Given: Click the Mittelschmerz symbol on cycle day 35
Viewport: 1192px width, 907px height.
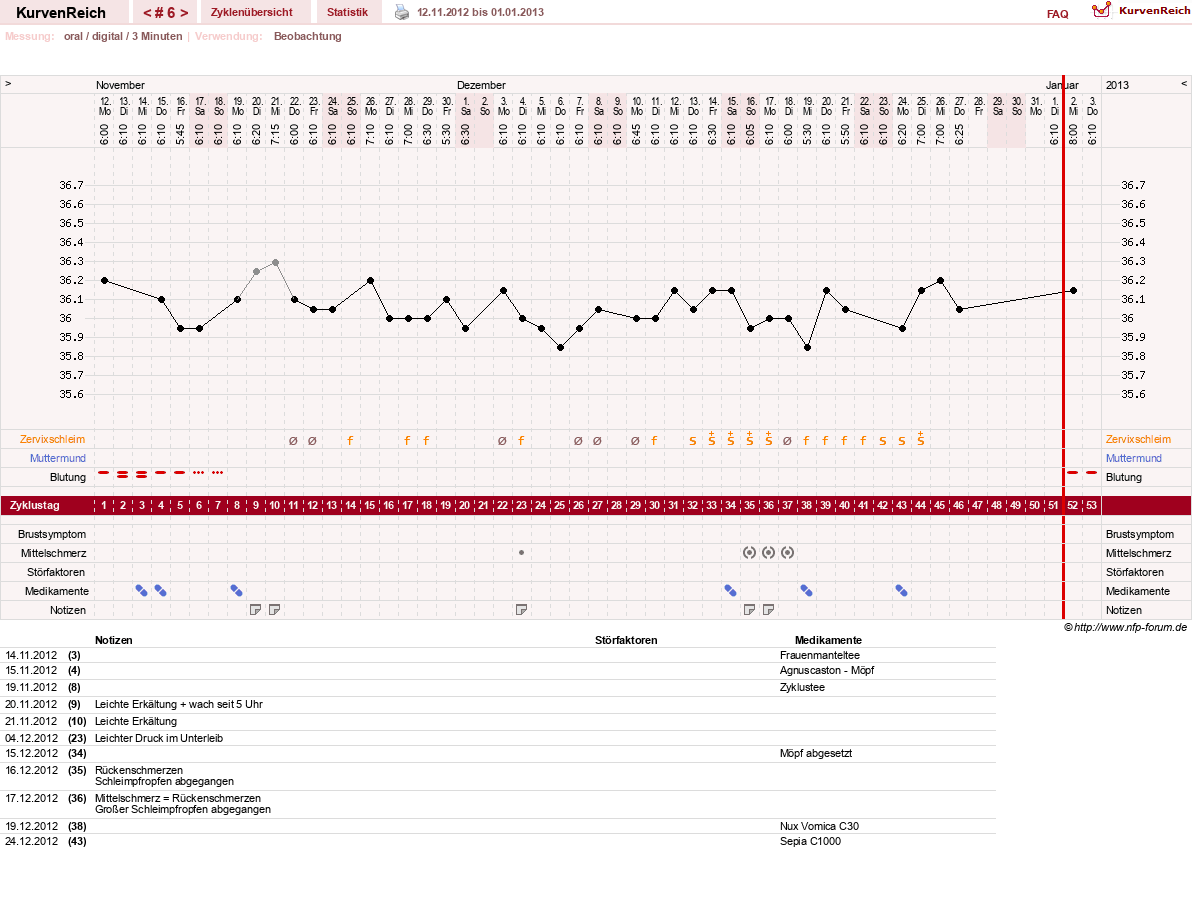Looking at the screenshot, I should pyautogui.click(x=750, y=553).
